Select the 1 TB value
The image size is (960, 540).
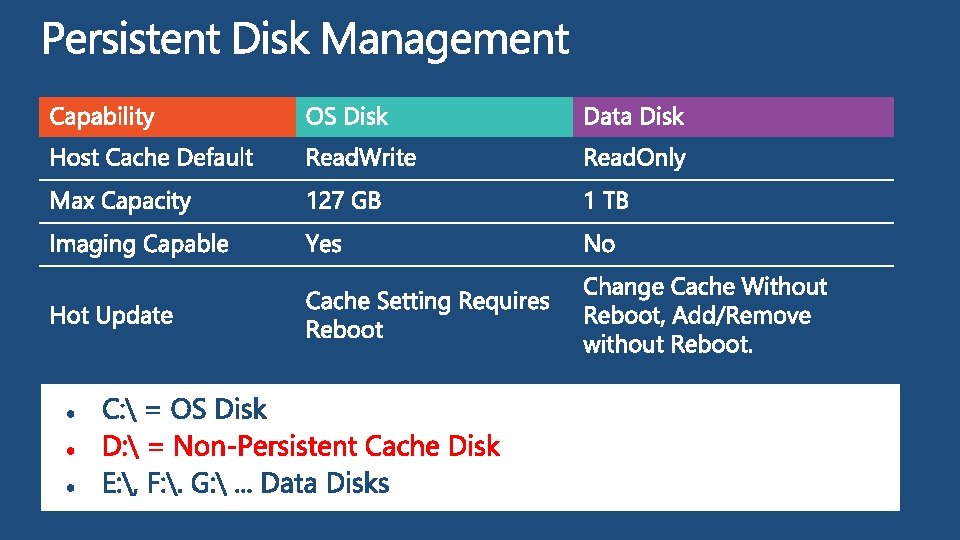[x=606, y=201]
